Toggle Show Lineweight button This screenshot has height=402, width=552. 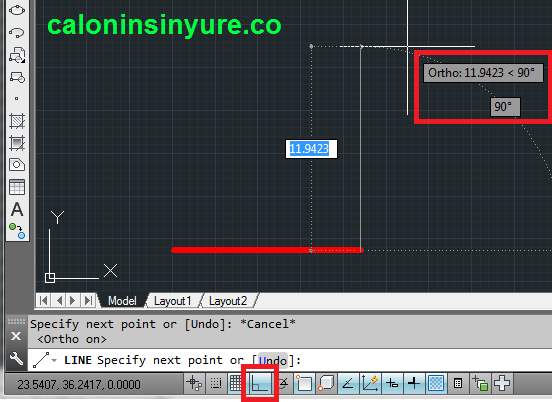[414, 383]
